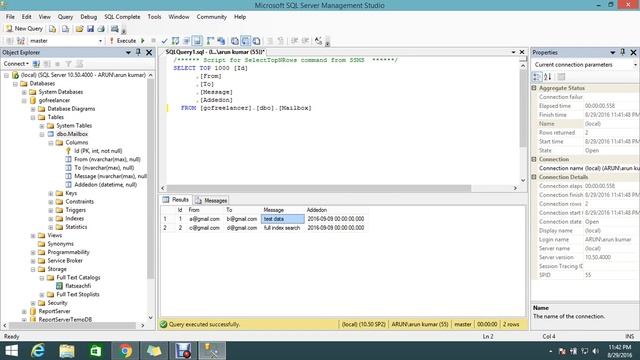Click the Alphabetical sort icon in Properties
The height and width of the screenshot is (360, 640).
548,77
